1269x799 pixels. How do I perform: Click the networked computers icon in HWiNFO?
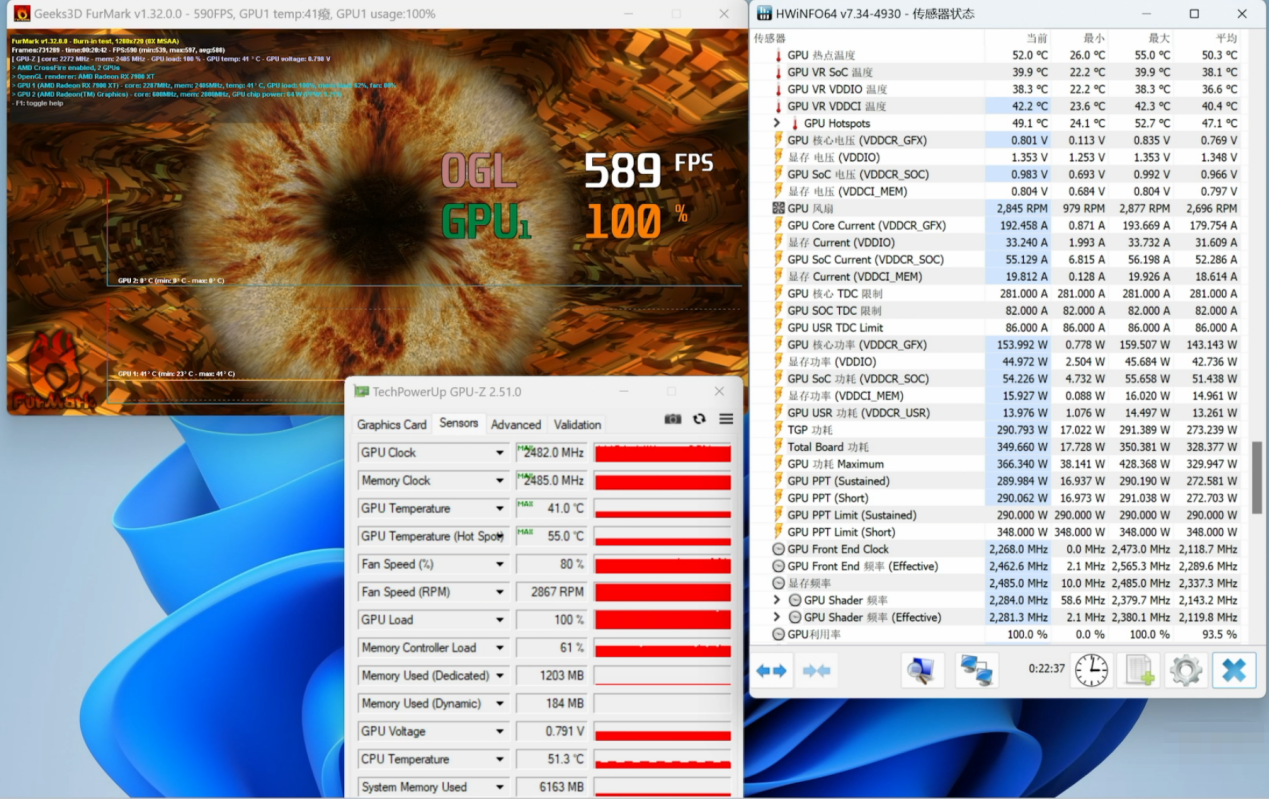point(976,670)
